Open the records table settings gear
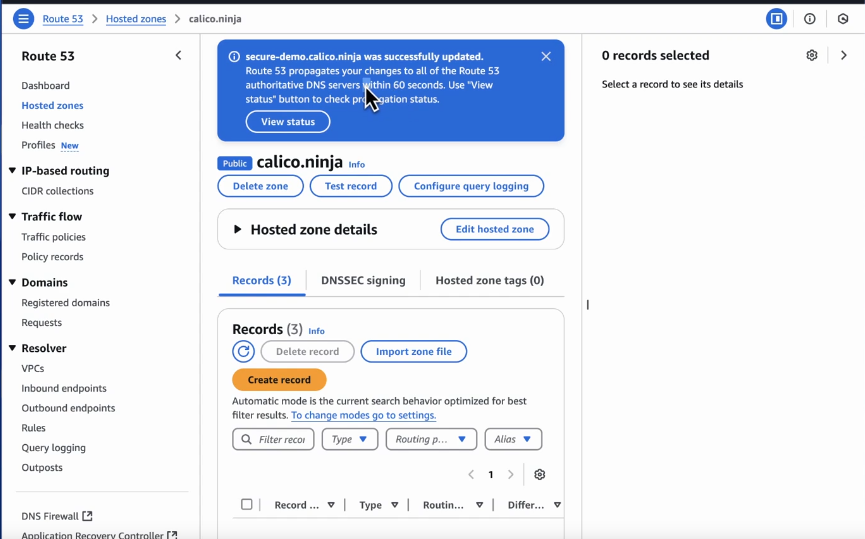 (540, 475)
